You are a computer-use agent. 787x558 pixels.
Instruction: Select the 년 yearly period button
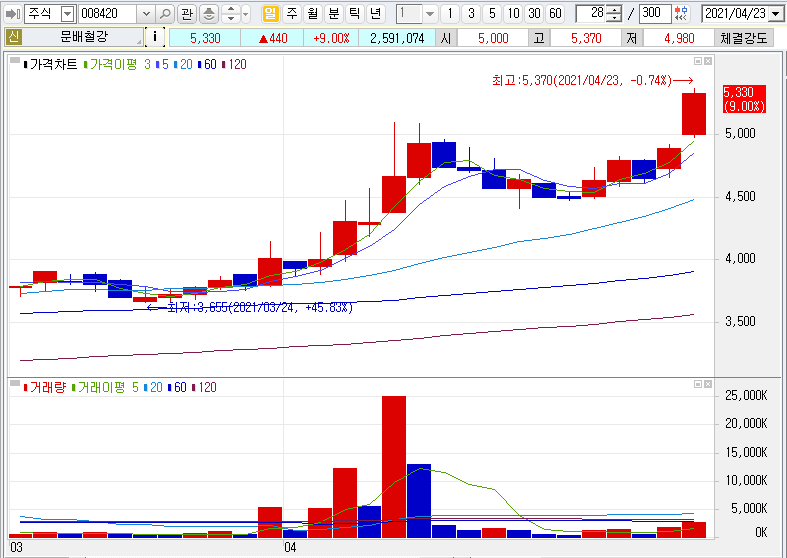click(x=375, y=14)
